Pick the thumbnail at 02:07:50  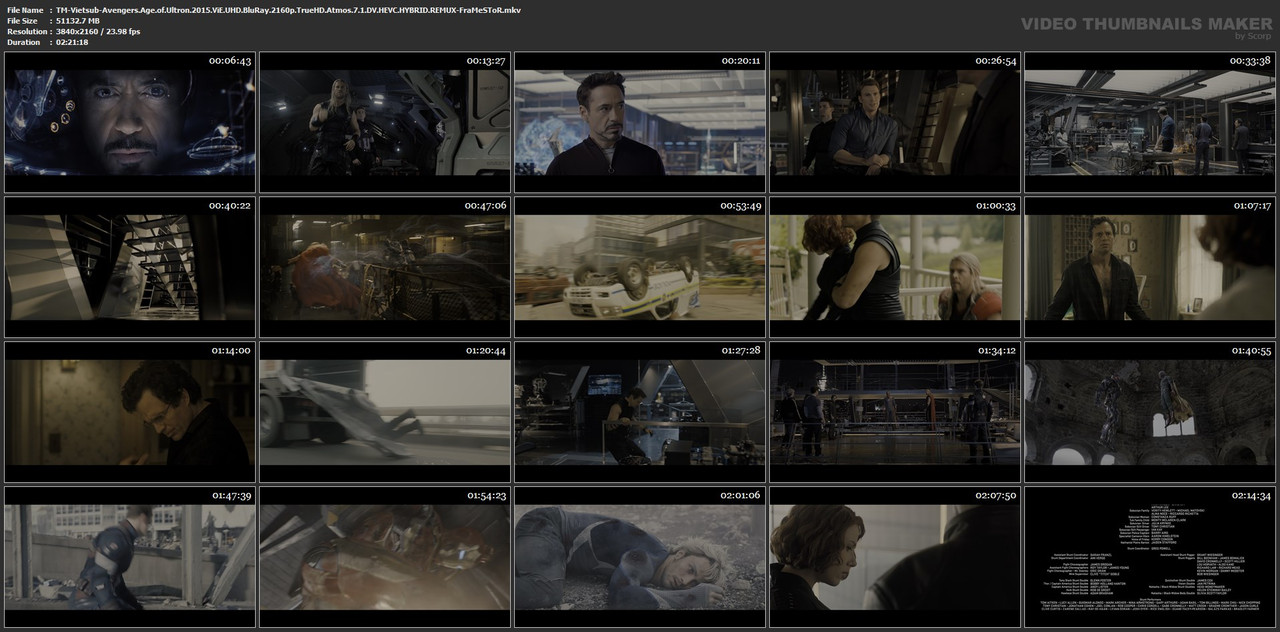coord(895,557)
